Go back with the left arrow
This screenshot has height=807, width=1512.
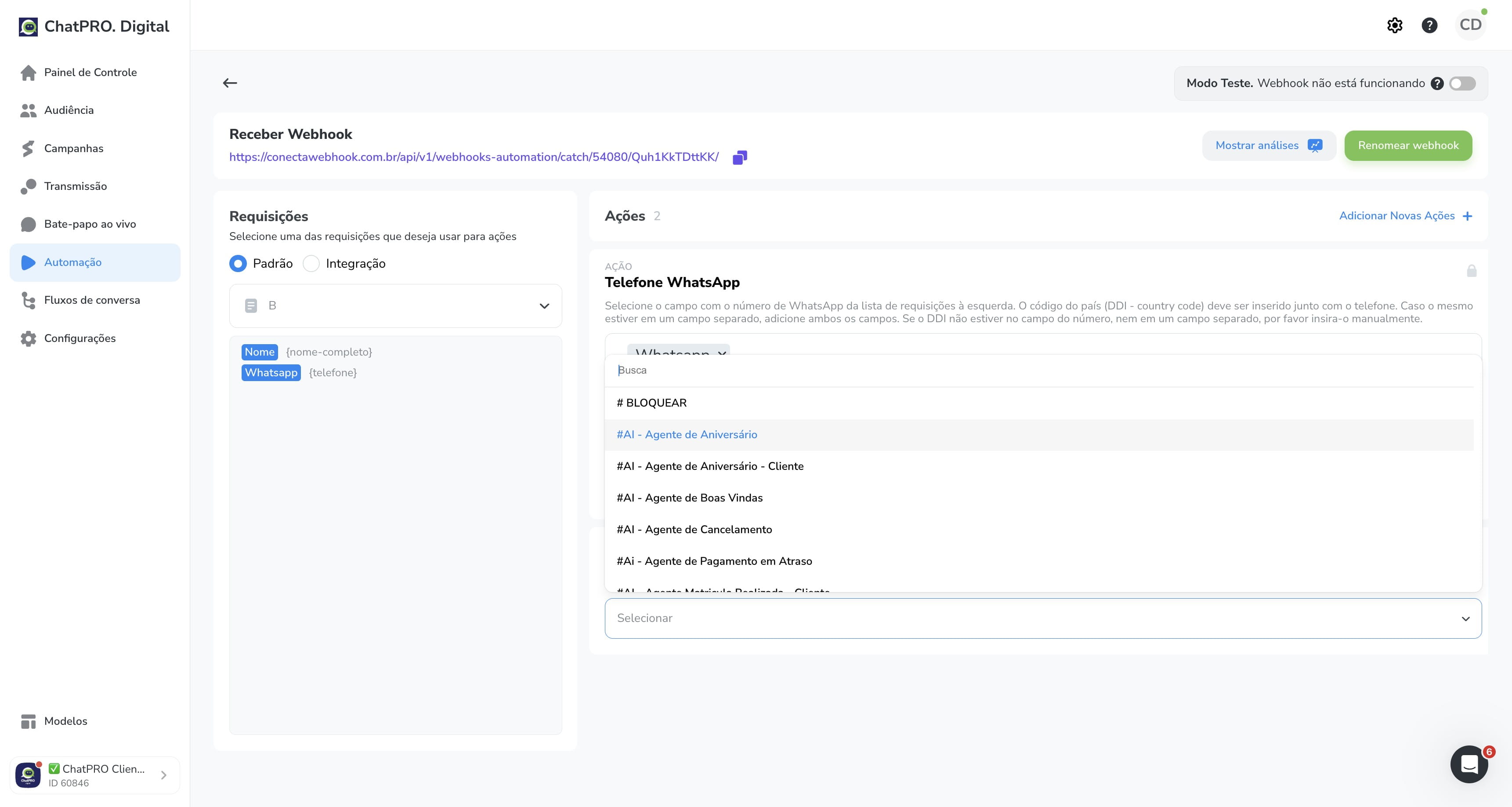[230, 83]
